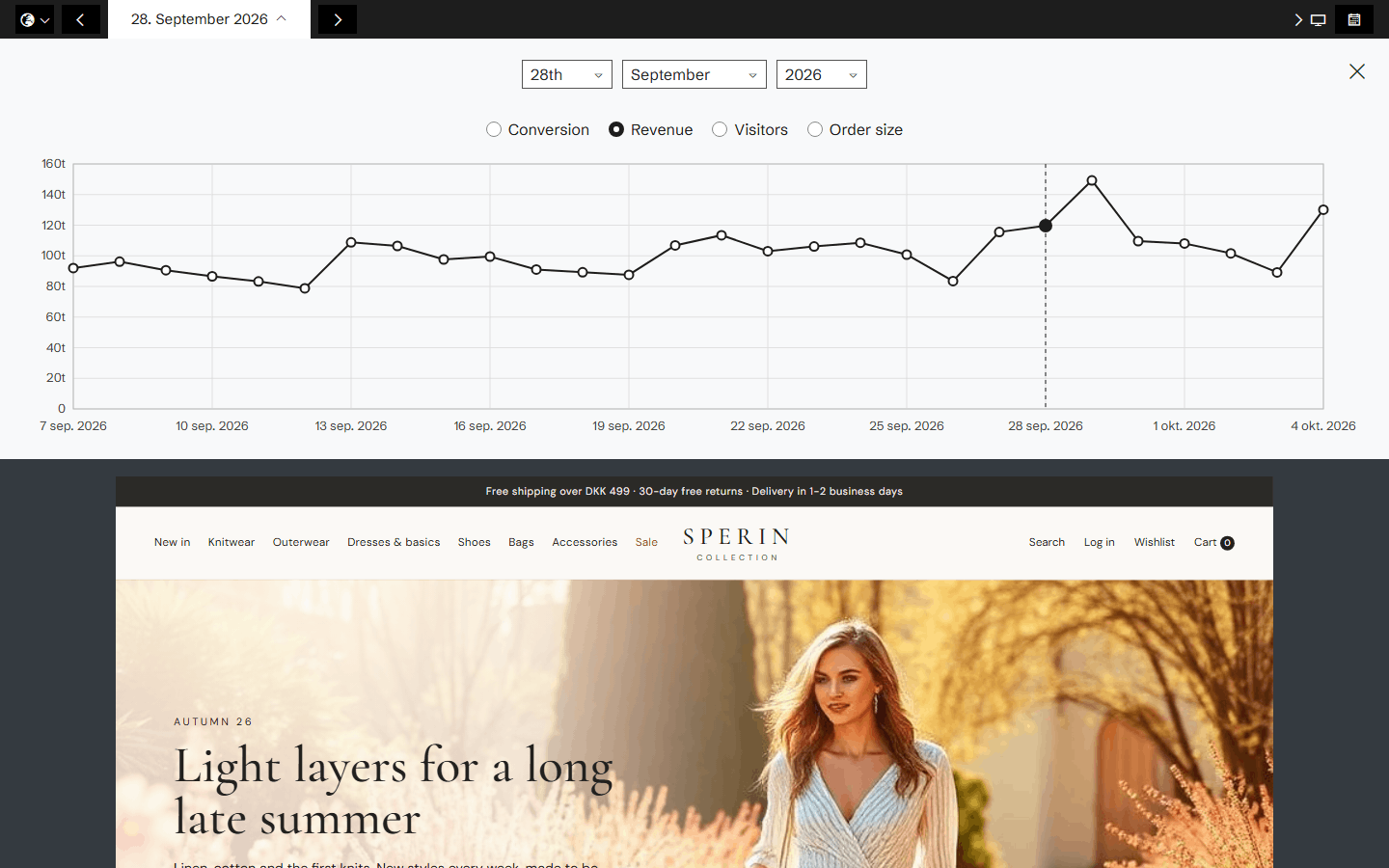Open the Bags menu
Viewport: 1389px width, 868px height.
click(521, 542)
